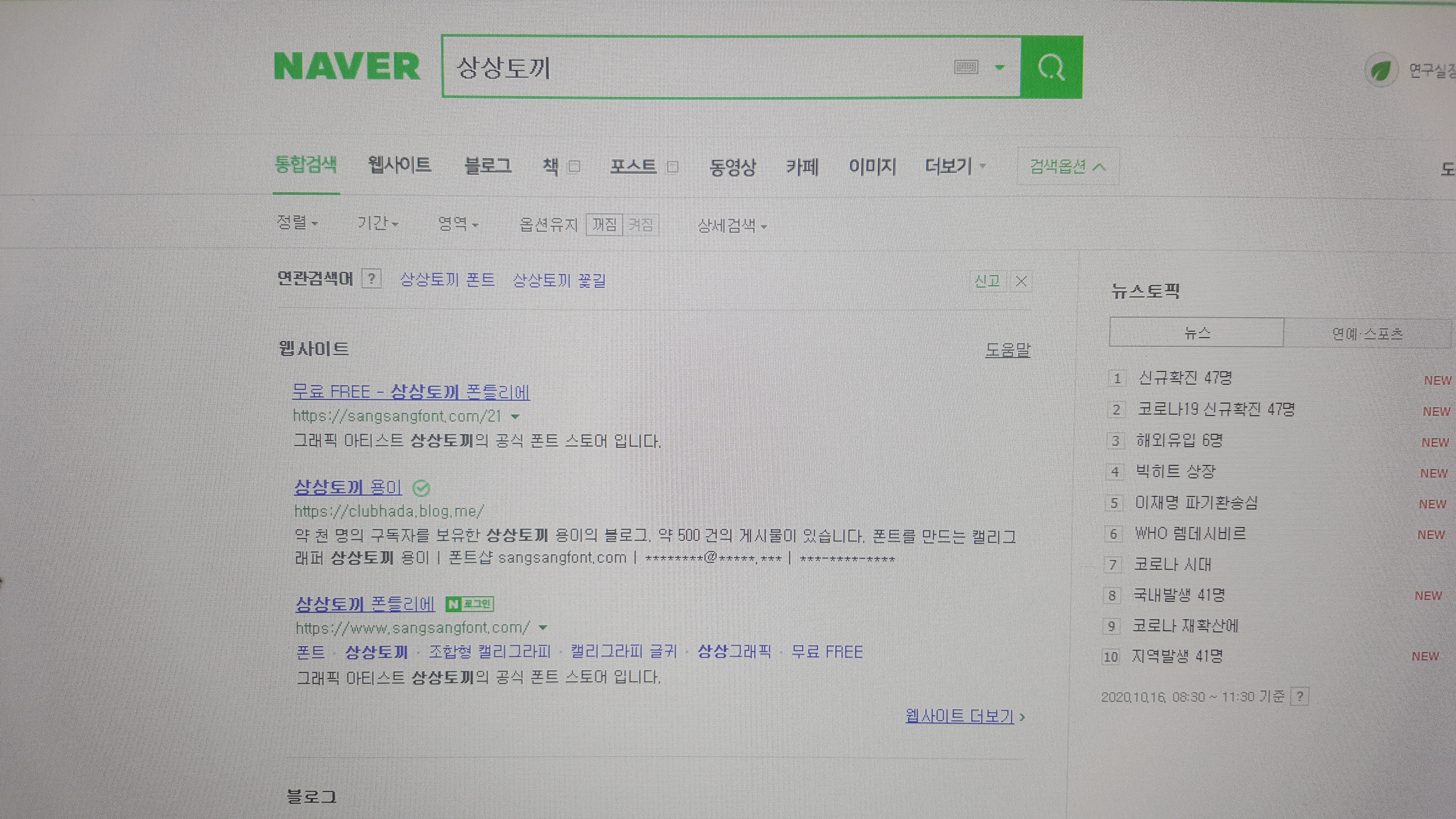Click the verified checkmark beside 상상토끼 용이
1456x819 pixels.
tap(421, 488)
